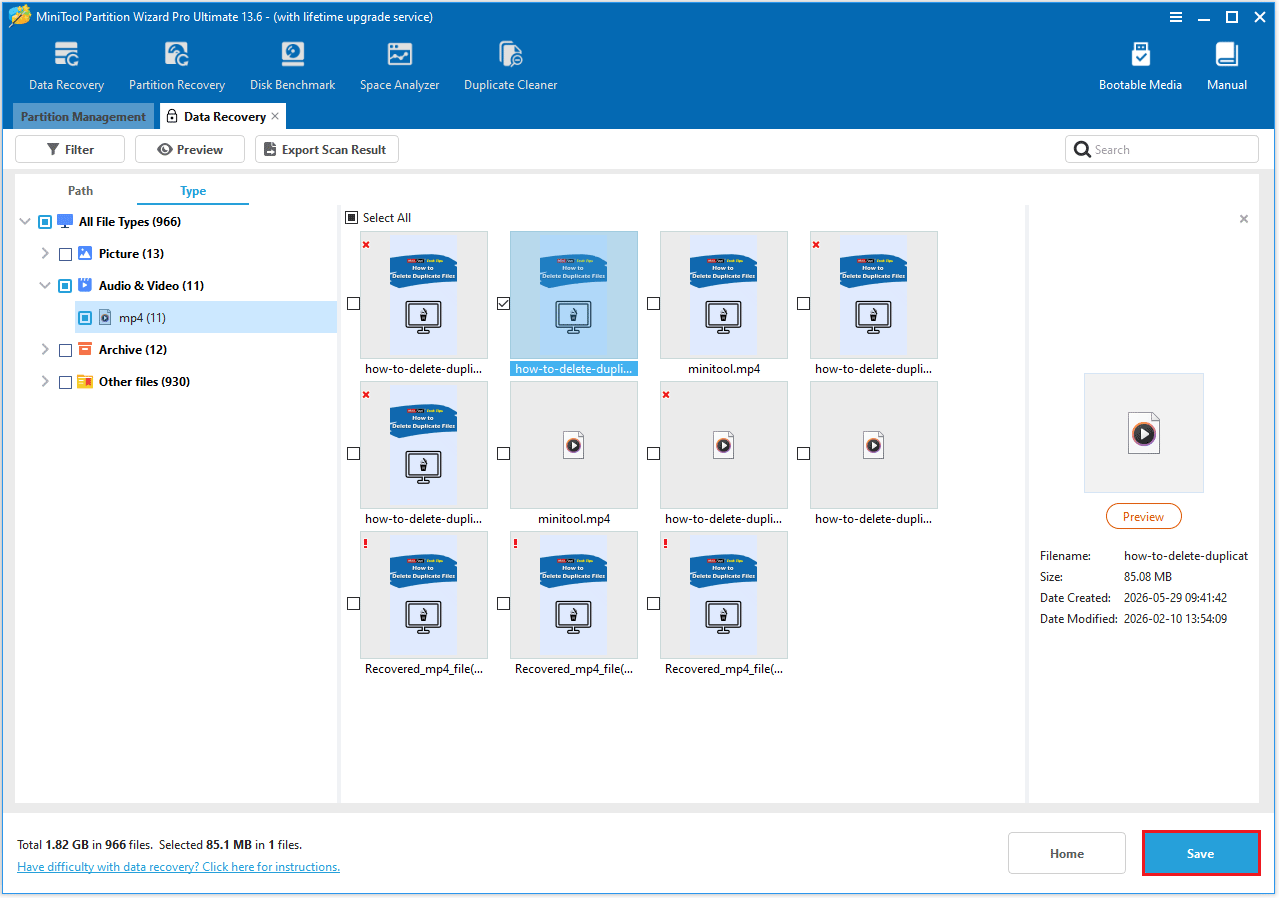Screen dimensions: 1281x899
Task: Expand the Archive (12) node
Action: tap(45, 350)
